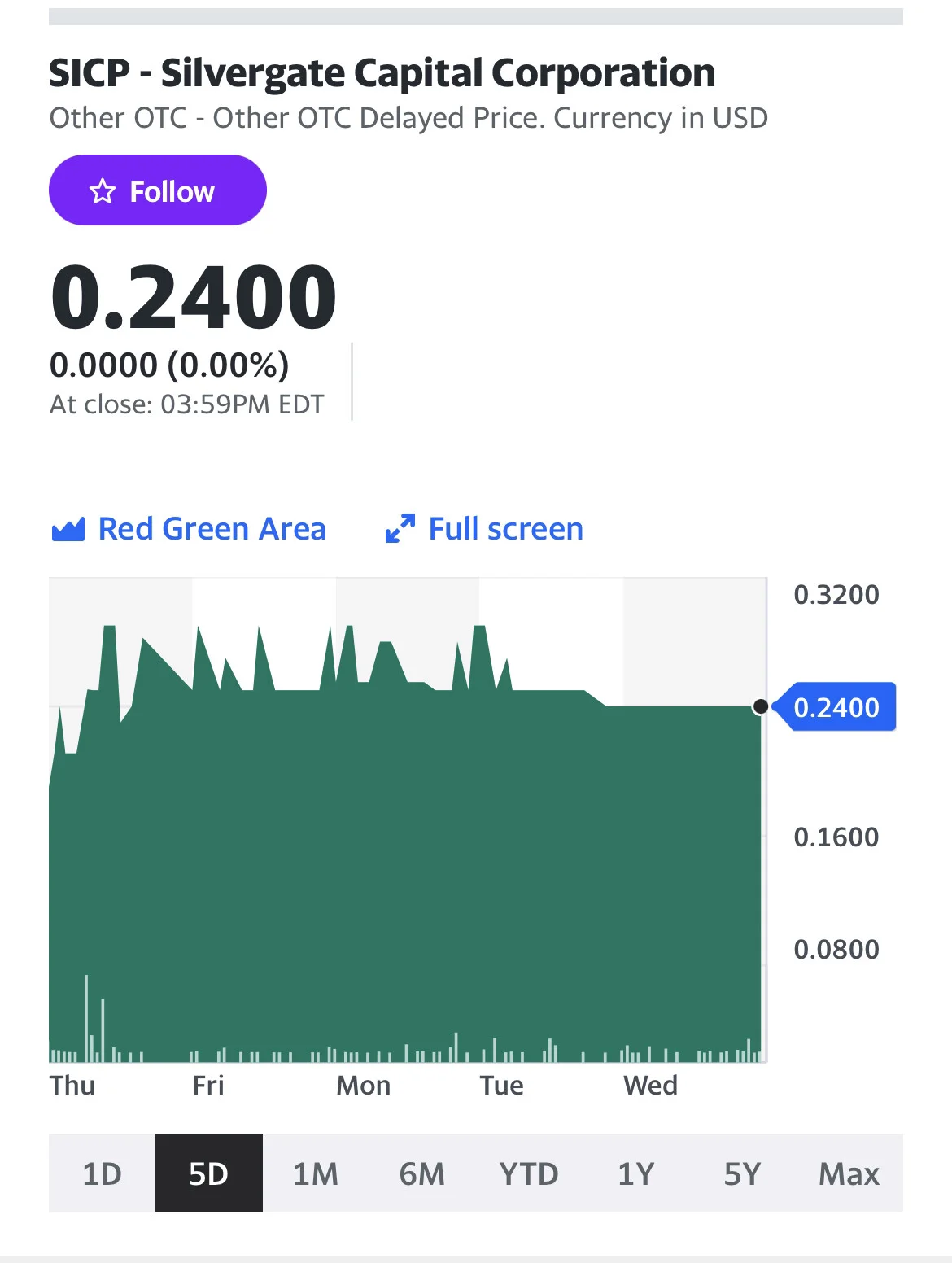Click the 0.0800 axis label
Image resolution: width=952 pixels, height=1263 pixels.
(836, 950)
